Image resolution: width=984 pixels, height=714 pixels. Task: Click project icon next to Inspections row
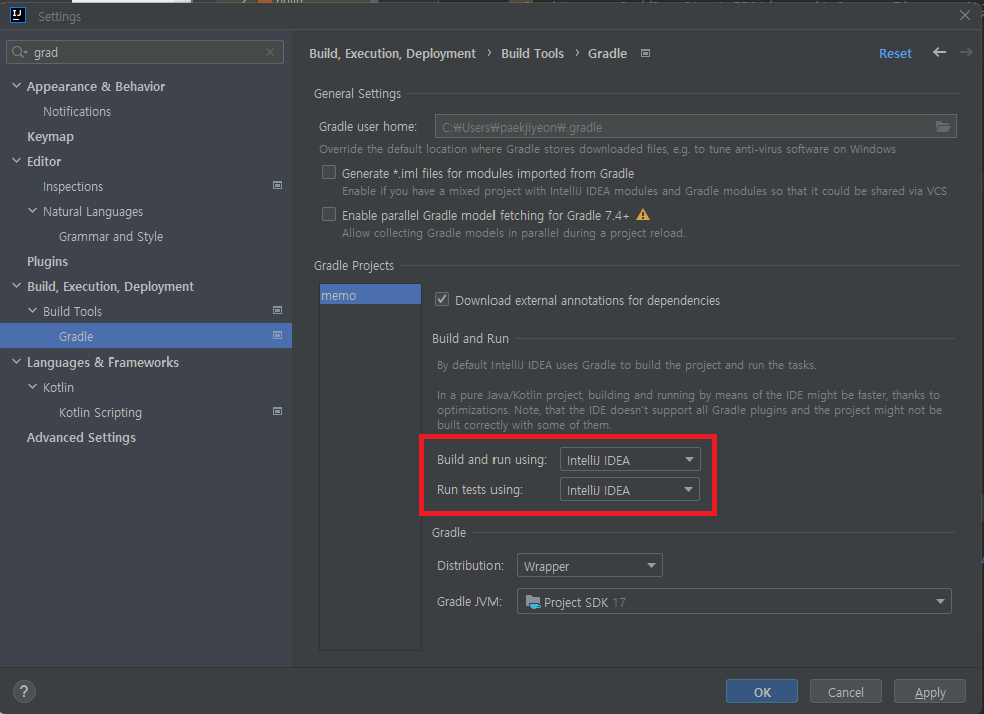tap(277, 185)
